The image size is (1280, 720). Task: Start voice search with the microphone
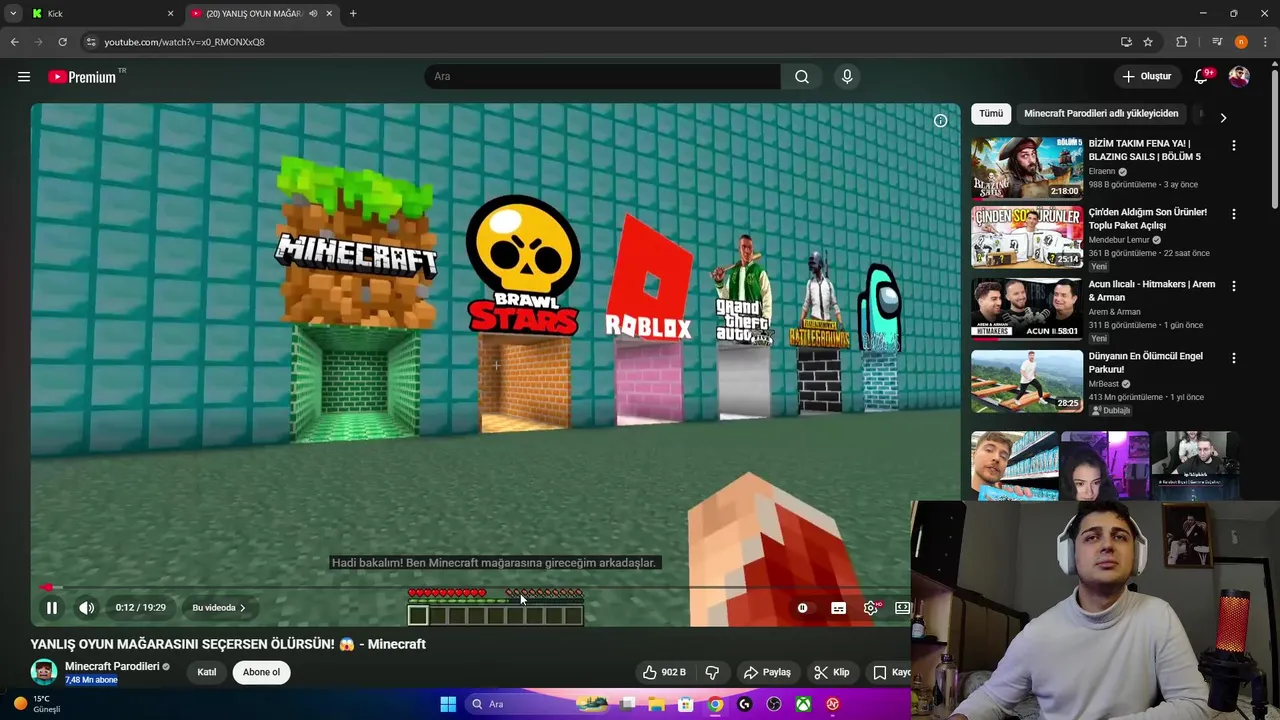point(847,77)
